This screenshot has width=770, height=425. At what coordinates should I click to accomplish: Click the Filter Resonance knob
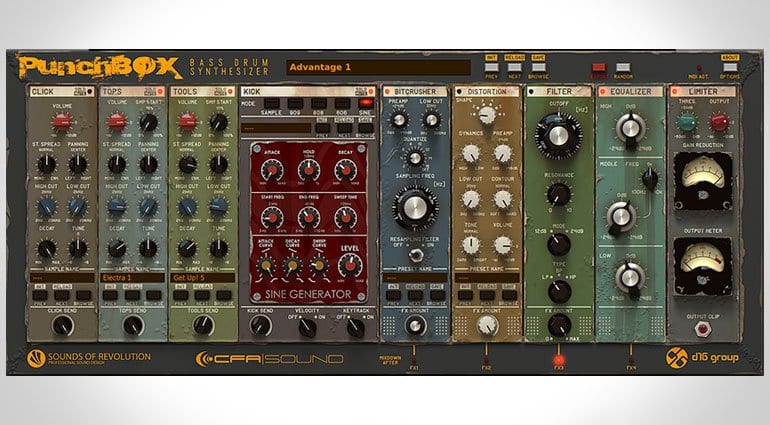point(559,195)
